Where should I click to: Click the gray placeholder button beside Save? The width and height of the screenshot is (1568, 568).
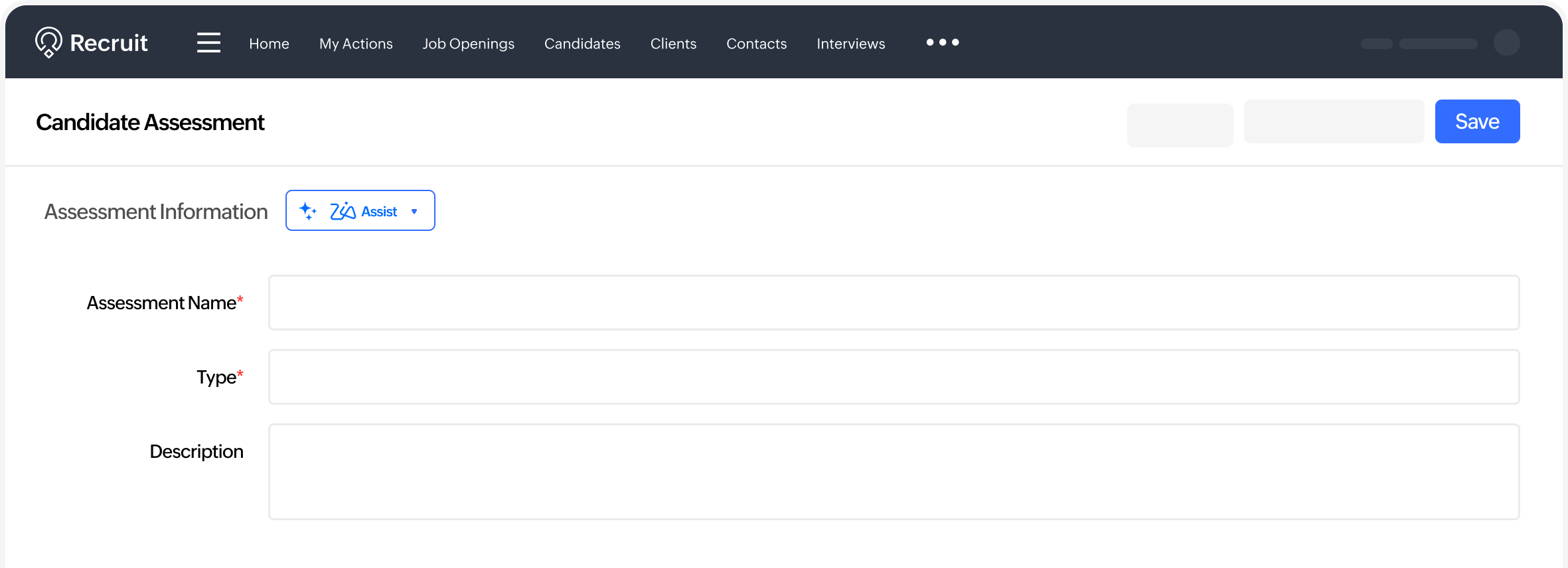pos(1334,121)
